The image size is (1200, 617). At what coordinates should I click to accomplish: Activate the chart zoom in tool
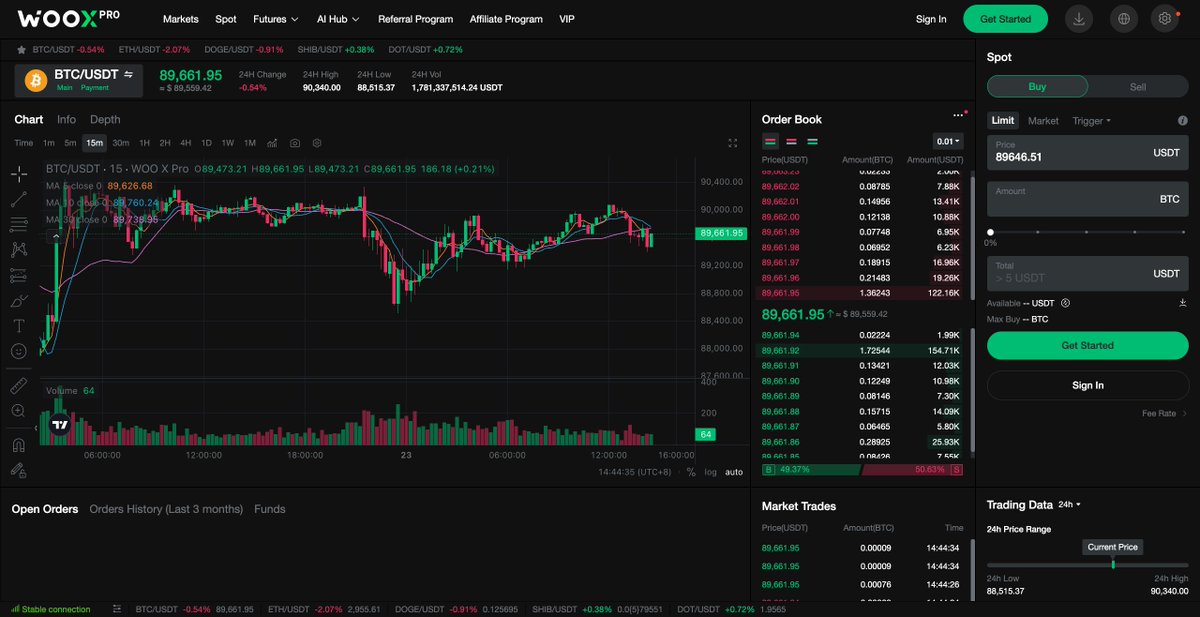(x=18, y=411)
